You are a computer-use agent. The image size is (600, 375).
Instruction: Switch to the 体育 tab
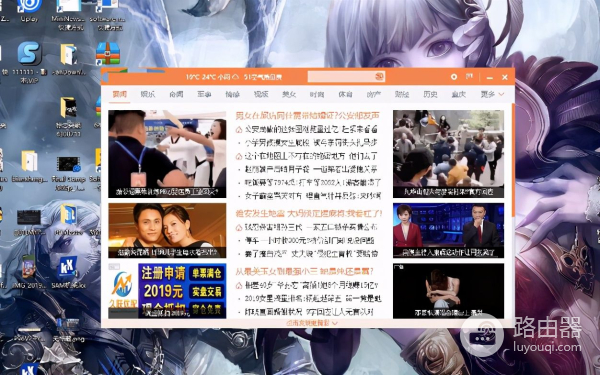tap(345, 94)
